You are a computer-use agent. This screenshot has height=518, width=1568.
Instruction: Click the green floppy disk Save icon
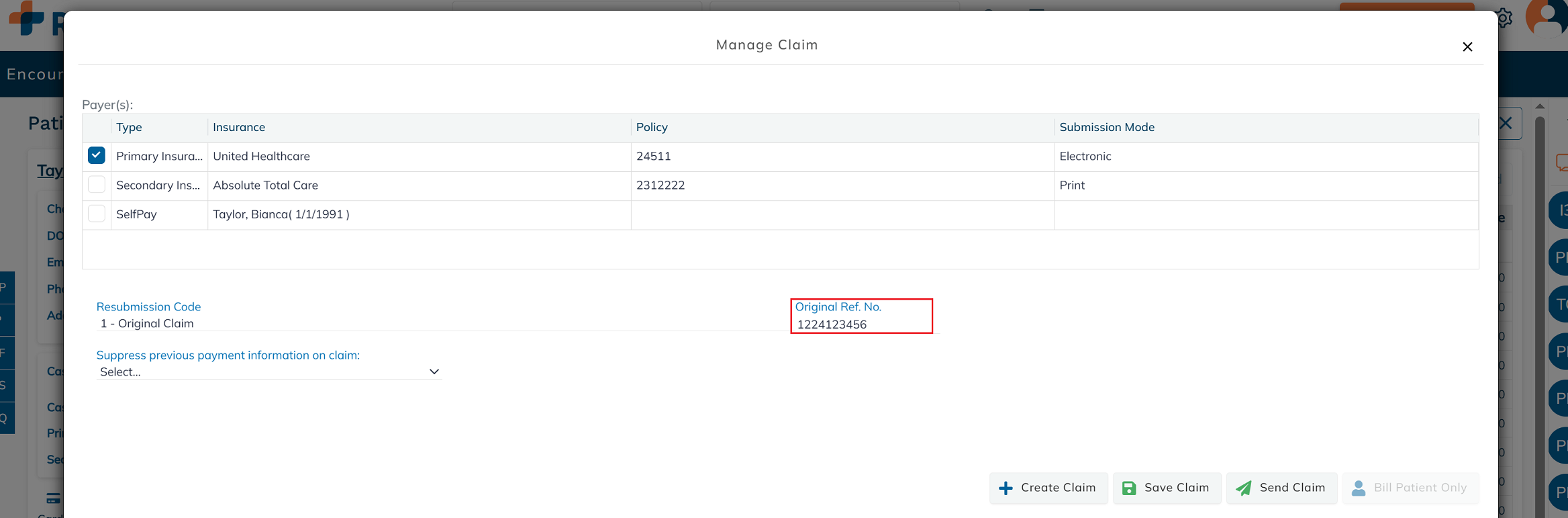click(1129, 488)
